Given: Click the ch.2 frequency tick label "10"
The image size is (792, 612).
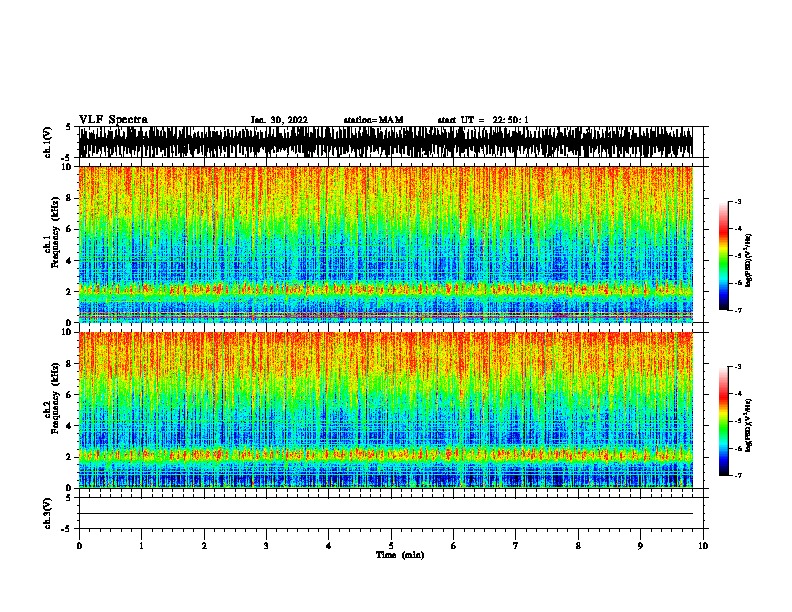Looking at the screenshot, I should pos(68,332).
